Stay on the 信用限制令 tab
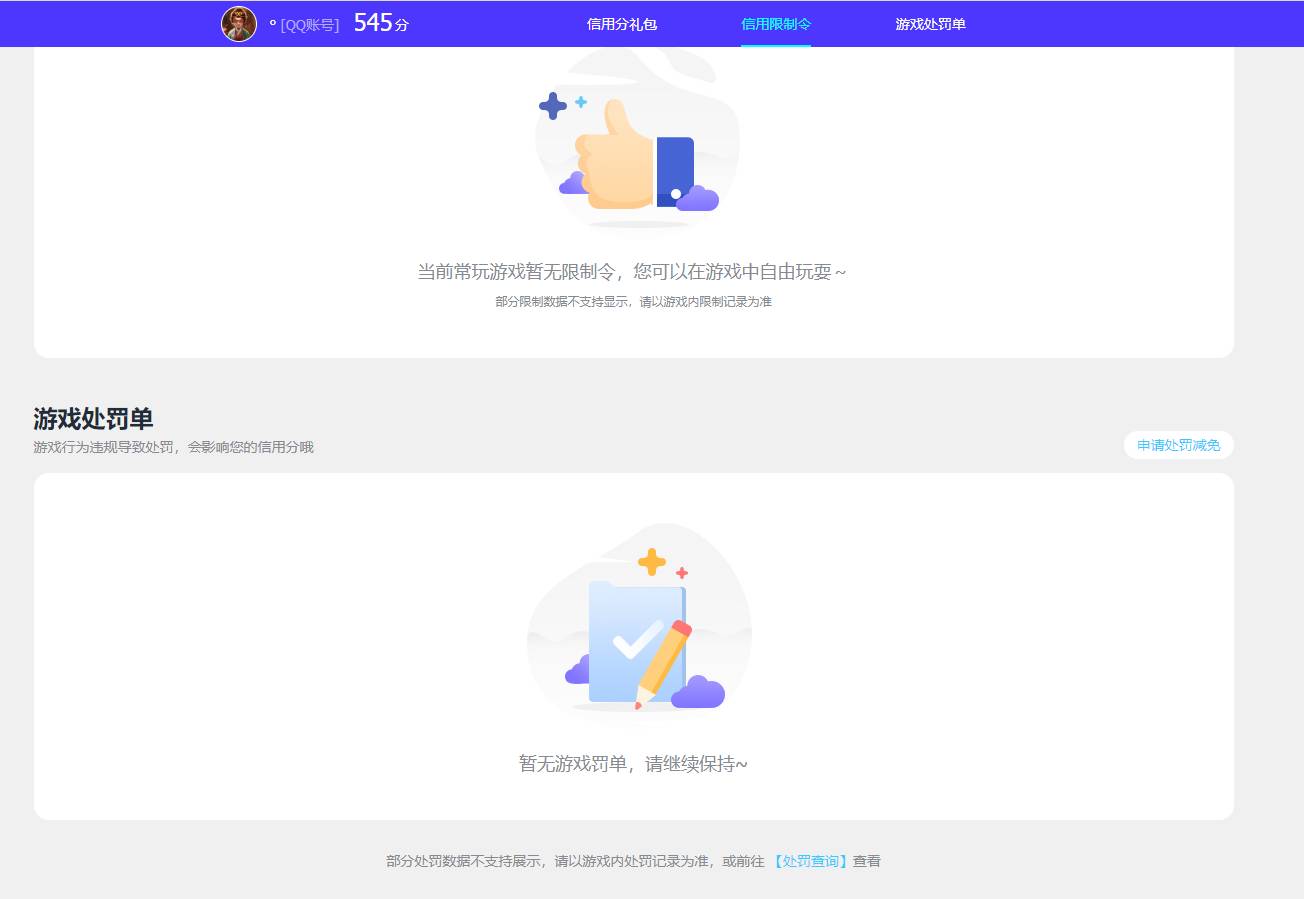Screen dimensions: 1304x899 [776, 23]
